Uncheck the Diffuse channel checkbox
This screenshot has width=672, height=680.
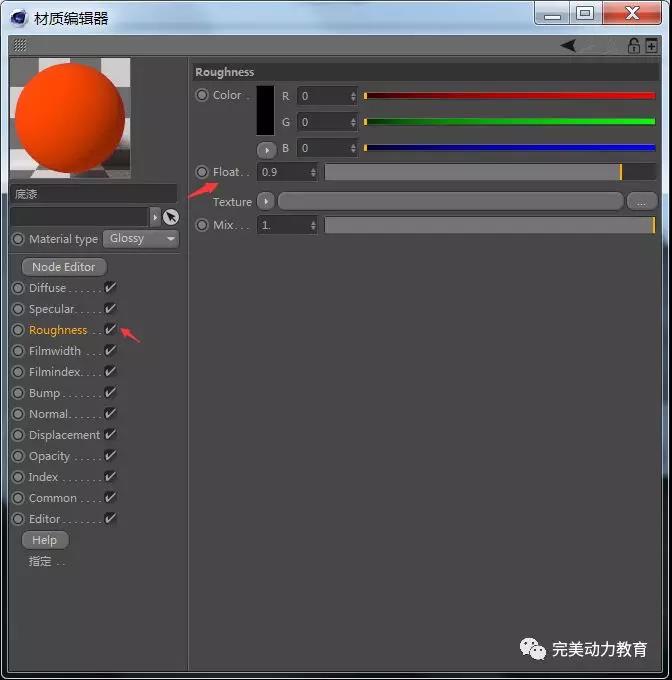click(111, 288)
